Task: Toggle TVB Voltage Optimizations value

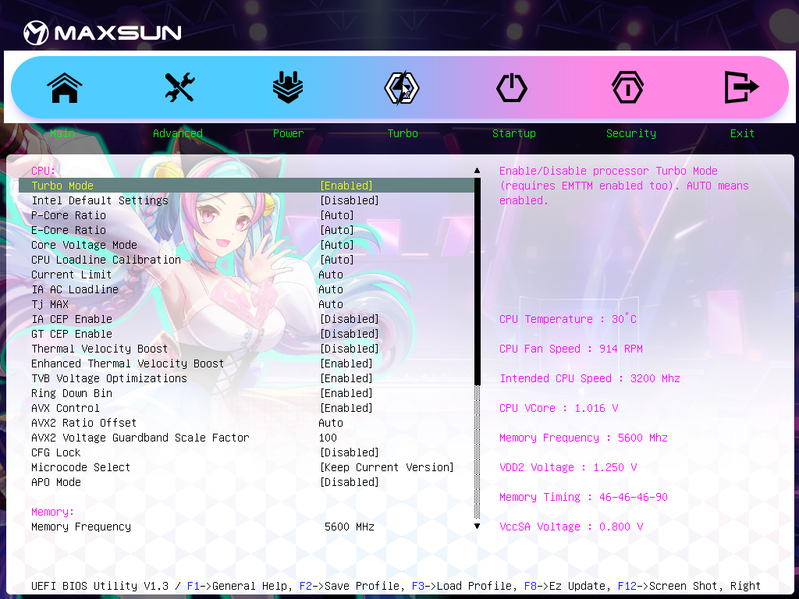Action: pyautogui.click(x=347, y=378)
